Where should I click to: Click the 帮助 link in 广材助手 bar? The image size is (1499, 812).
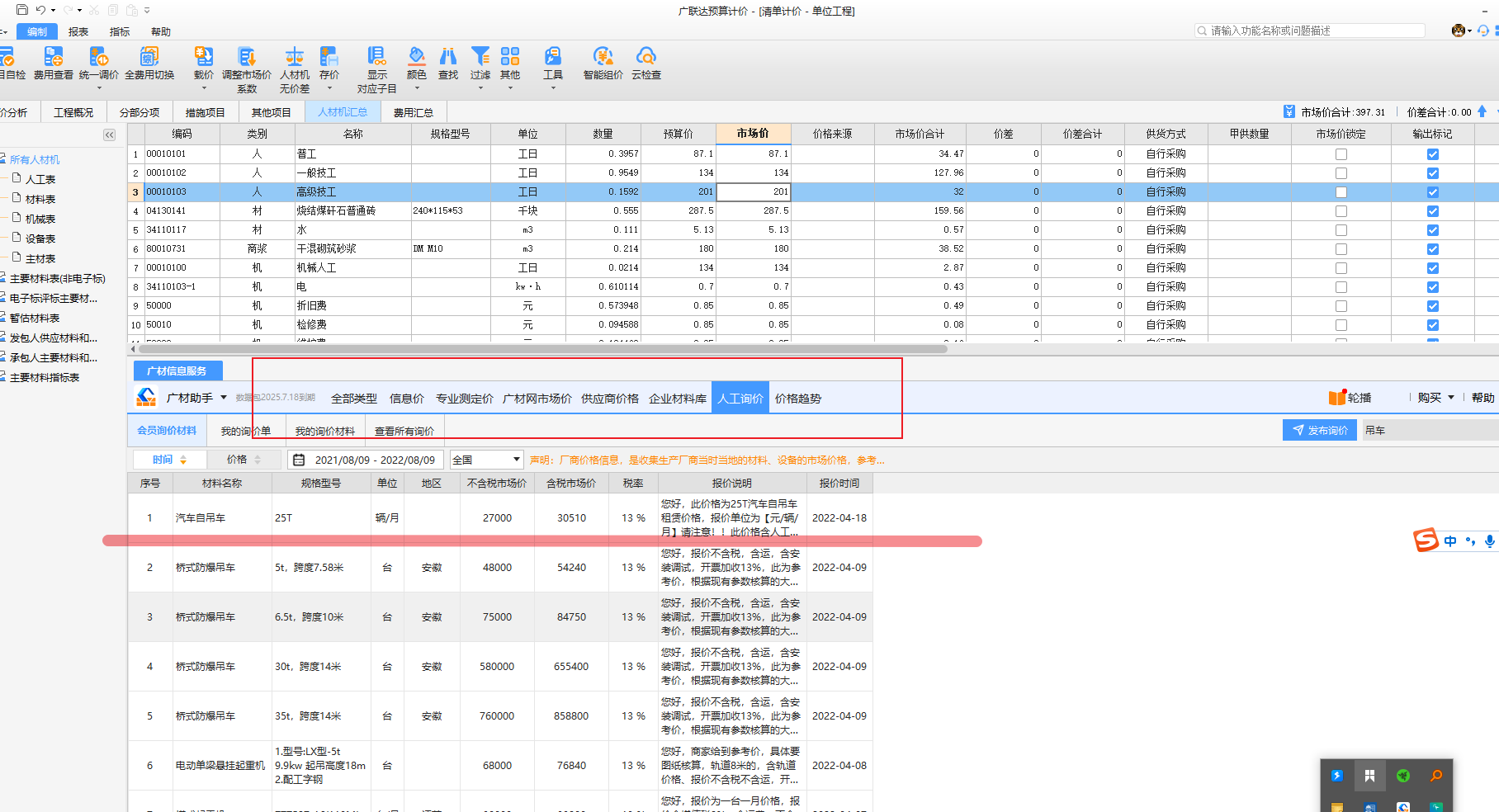[x=1483, y=398]
